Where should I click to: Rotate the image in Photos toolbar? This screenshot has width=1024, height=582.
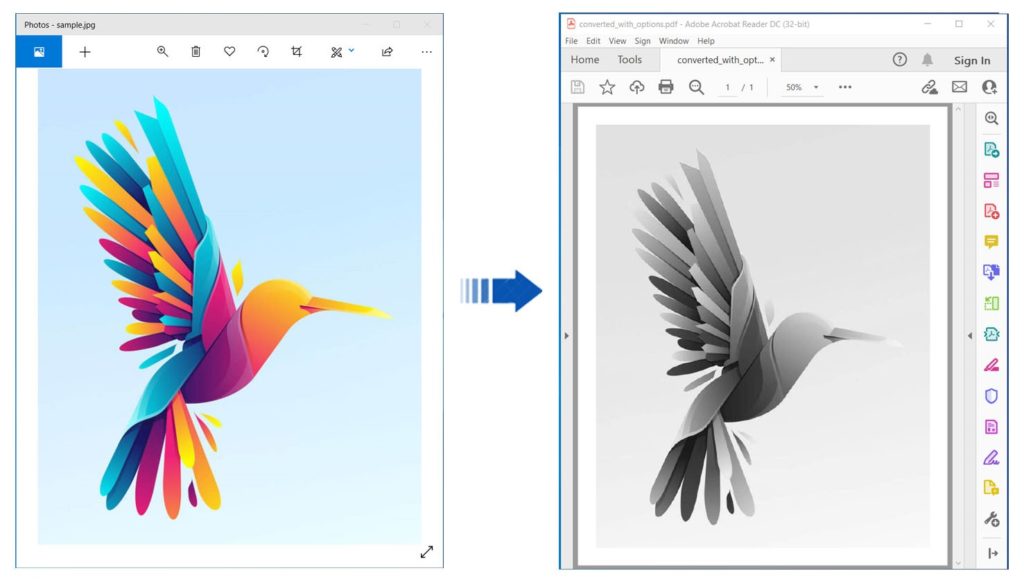tap(263, 52)
